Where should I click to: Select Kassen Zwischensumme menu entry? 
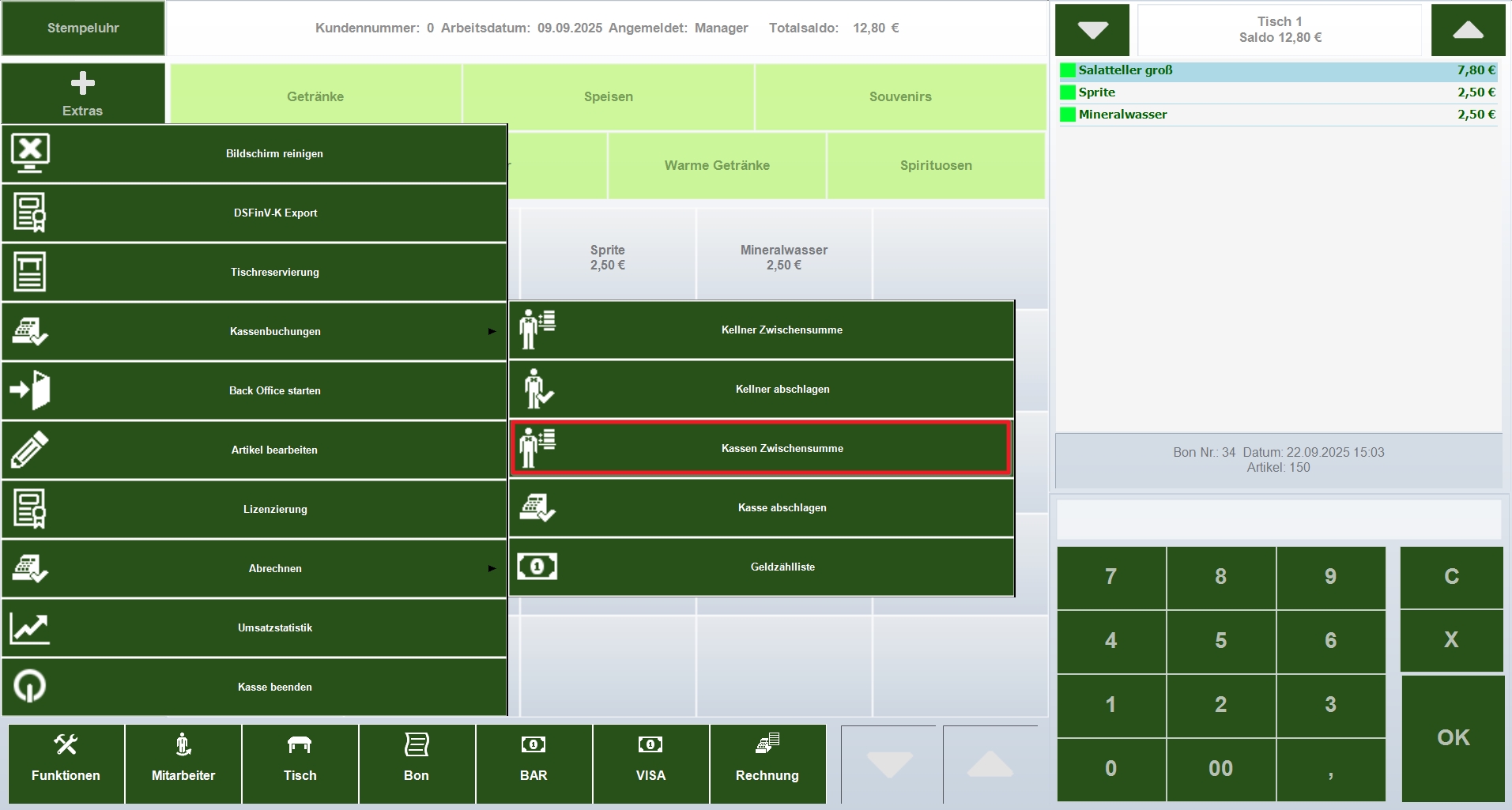[x=761, y=448]
